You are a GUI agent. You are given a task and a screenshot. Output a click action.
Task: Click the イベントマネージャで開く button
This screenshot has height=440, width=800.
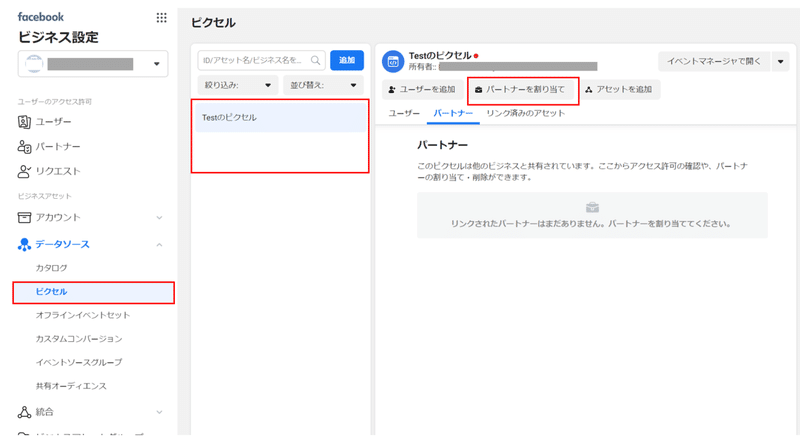(x=714, y=61)
